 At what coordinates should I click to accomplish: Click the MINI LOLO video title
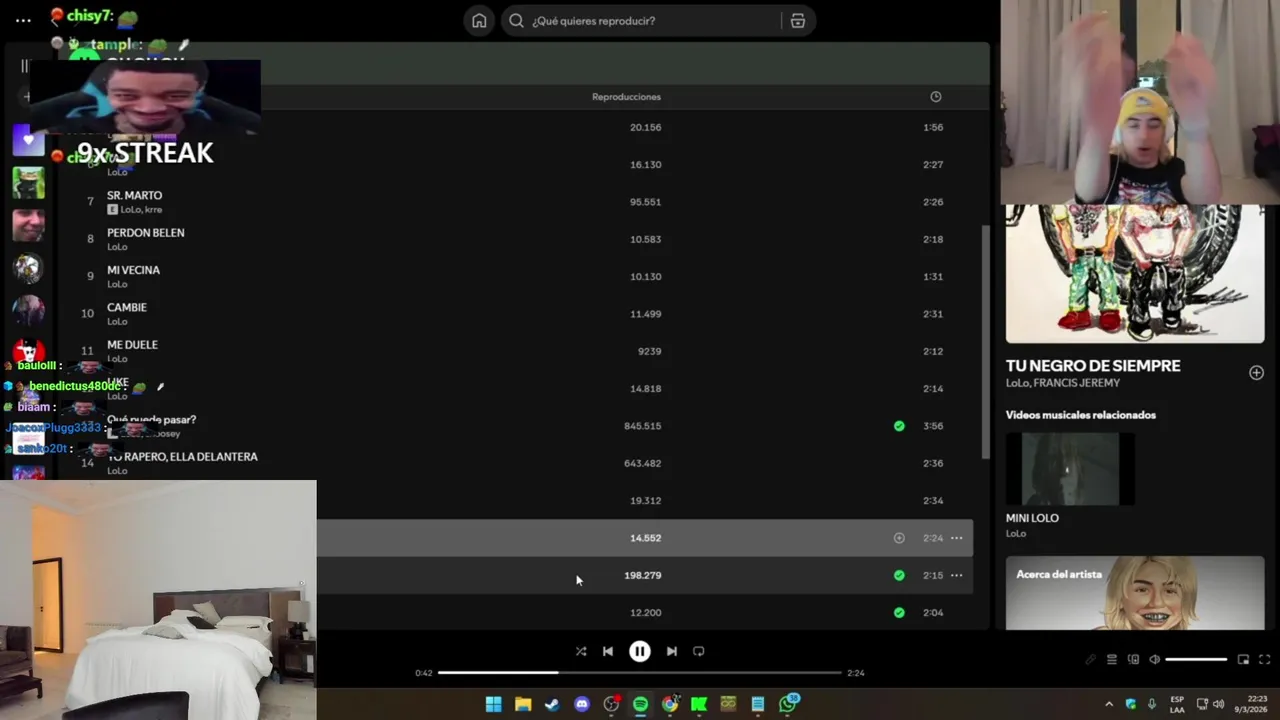pos(1032,518)
